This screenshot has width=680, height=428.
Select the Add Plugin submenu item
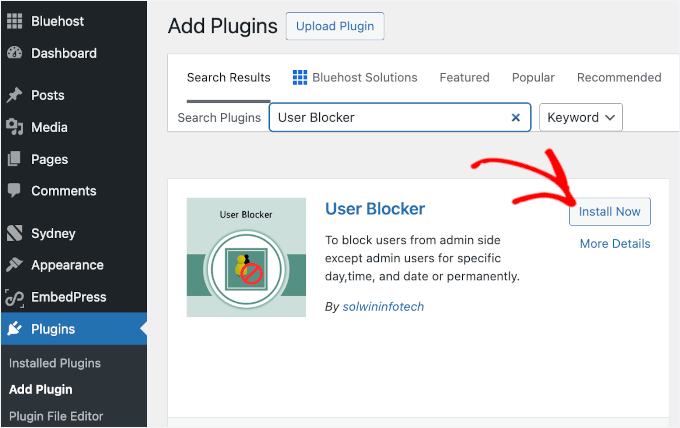tap(40, 389)
